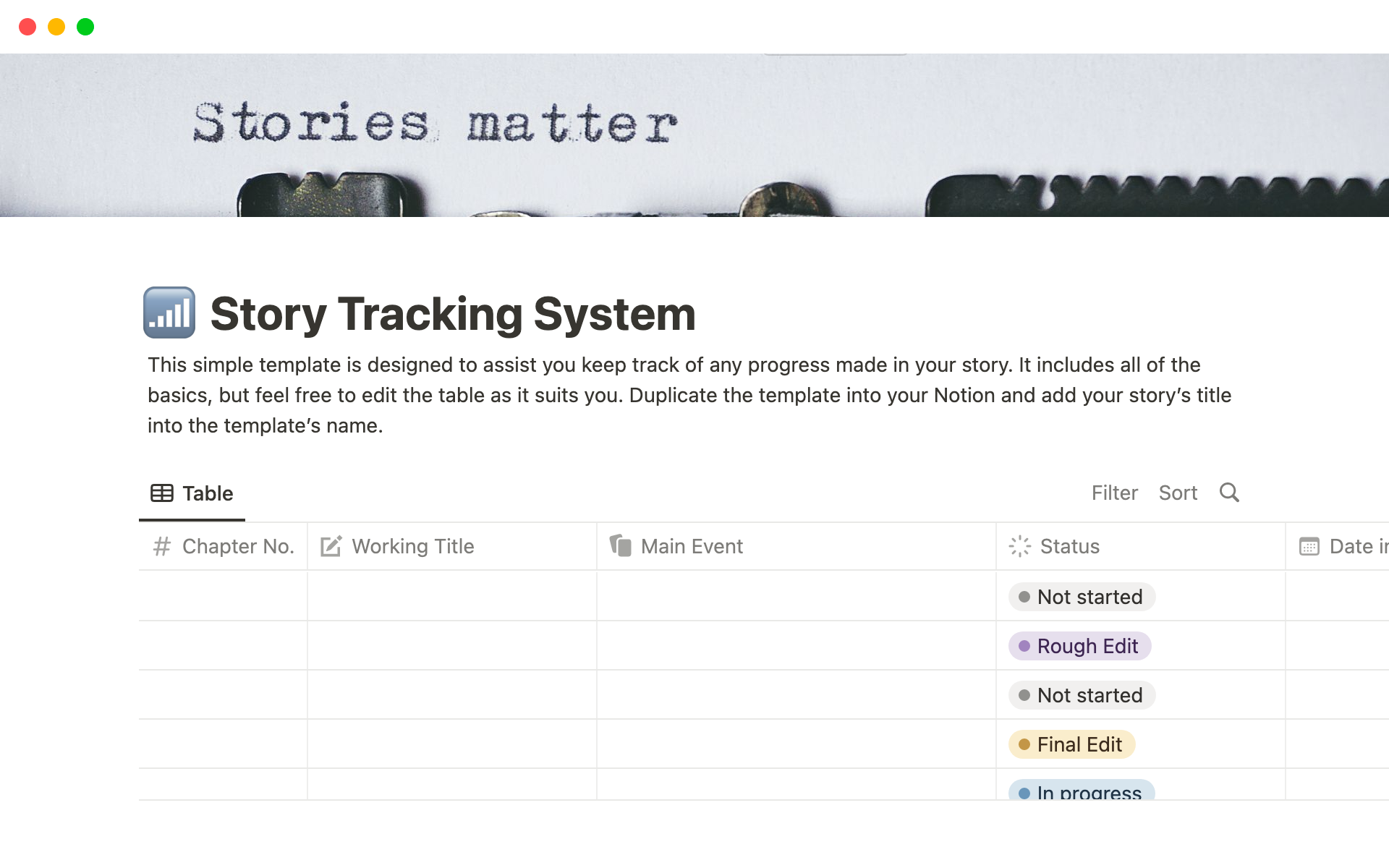Click second row's Main Event cell
Screen dimensions: 1389x868
pos(796,645)
